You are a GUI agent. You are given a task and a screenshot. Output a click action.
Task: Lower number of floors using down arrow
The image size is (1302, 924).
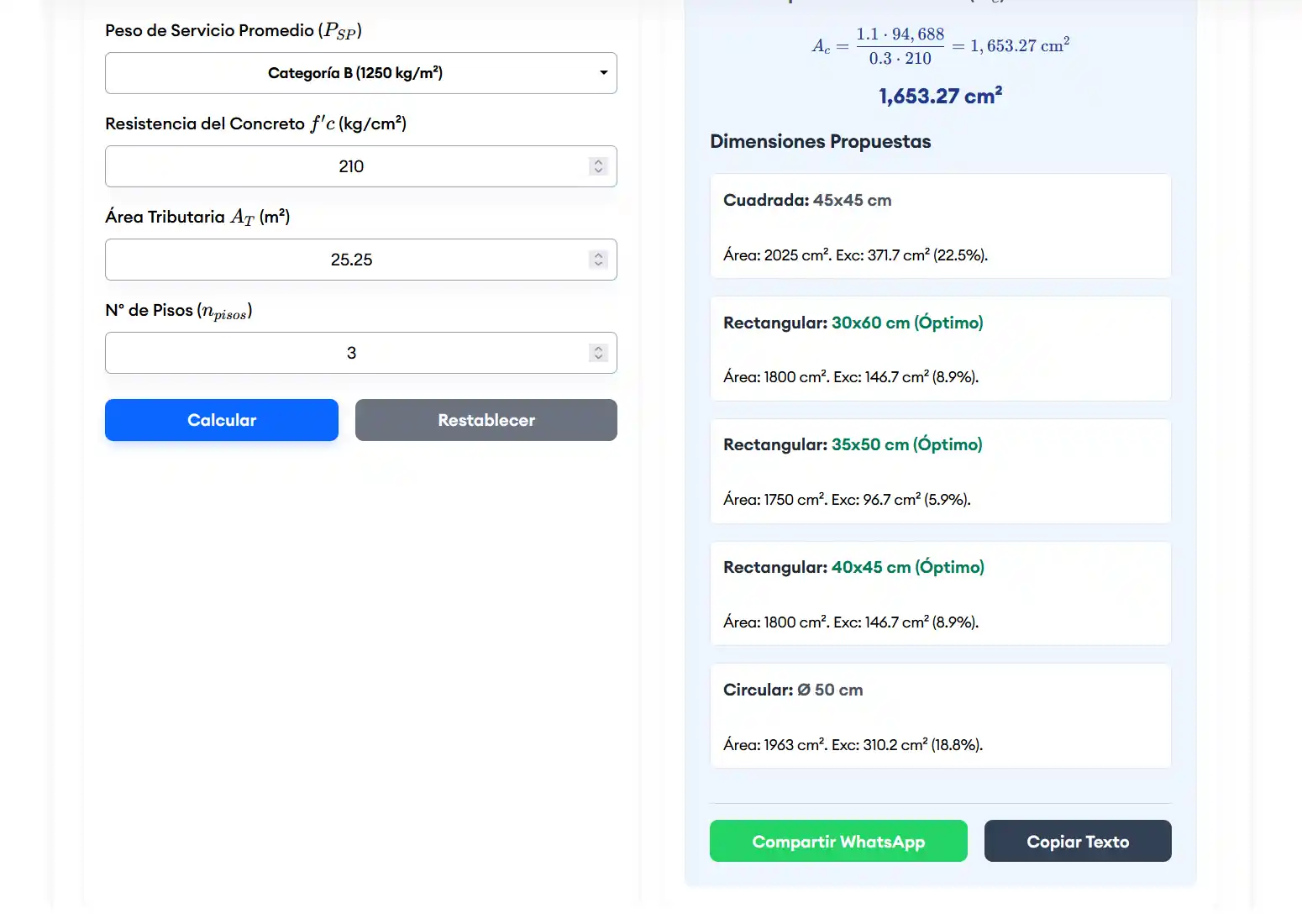pyautogui.click(x=598, y=358)
